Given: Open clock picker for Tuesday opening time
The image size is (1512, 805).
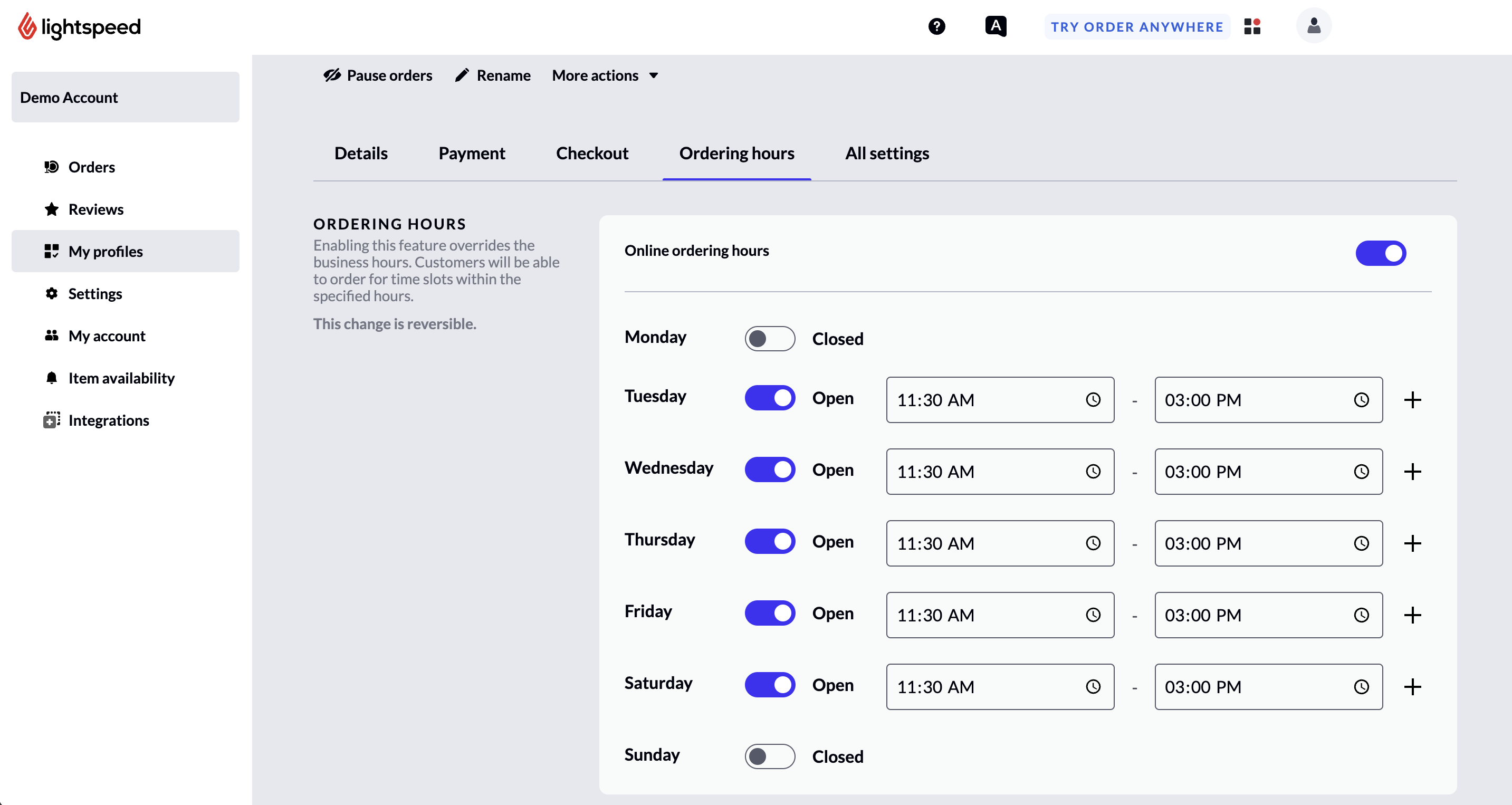Looking at the screenshot, I should [1093, 400].
